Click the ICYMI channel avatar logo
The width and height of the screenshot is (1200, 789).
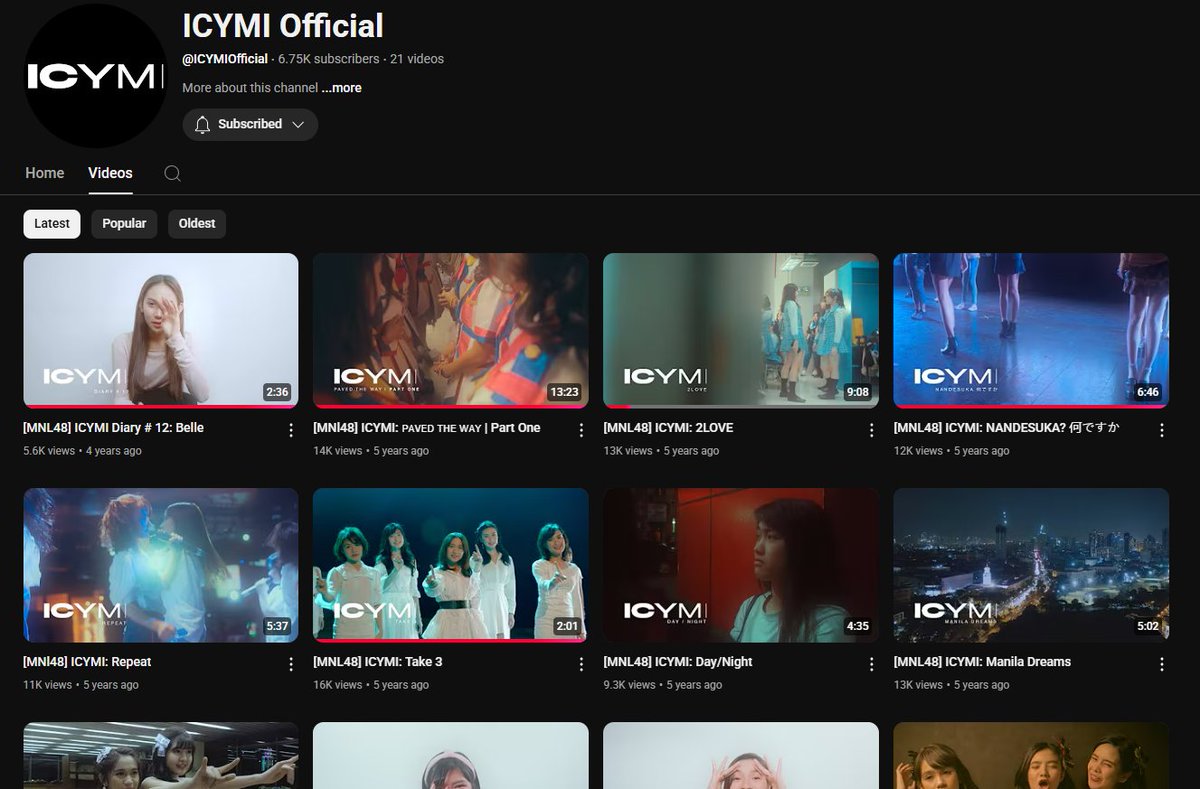tap(95, 76)
